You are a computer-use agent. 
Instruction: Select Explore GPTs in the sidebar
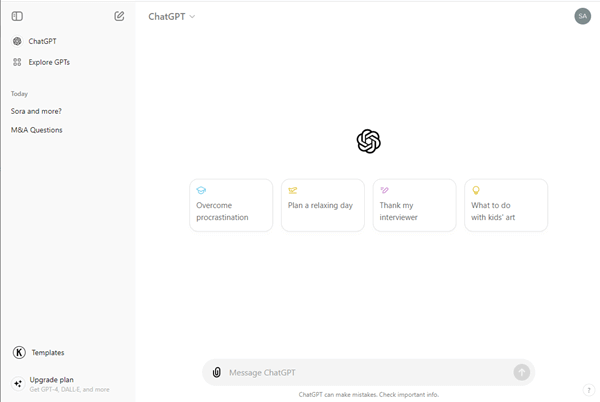pyautogui.click(x=49, y=62)
